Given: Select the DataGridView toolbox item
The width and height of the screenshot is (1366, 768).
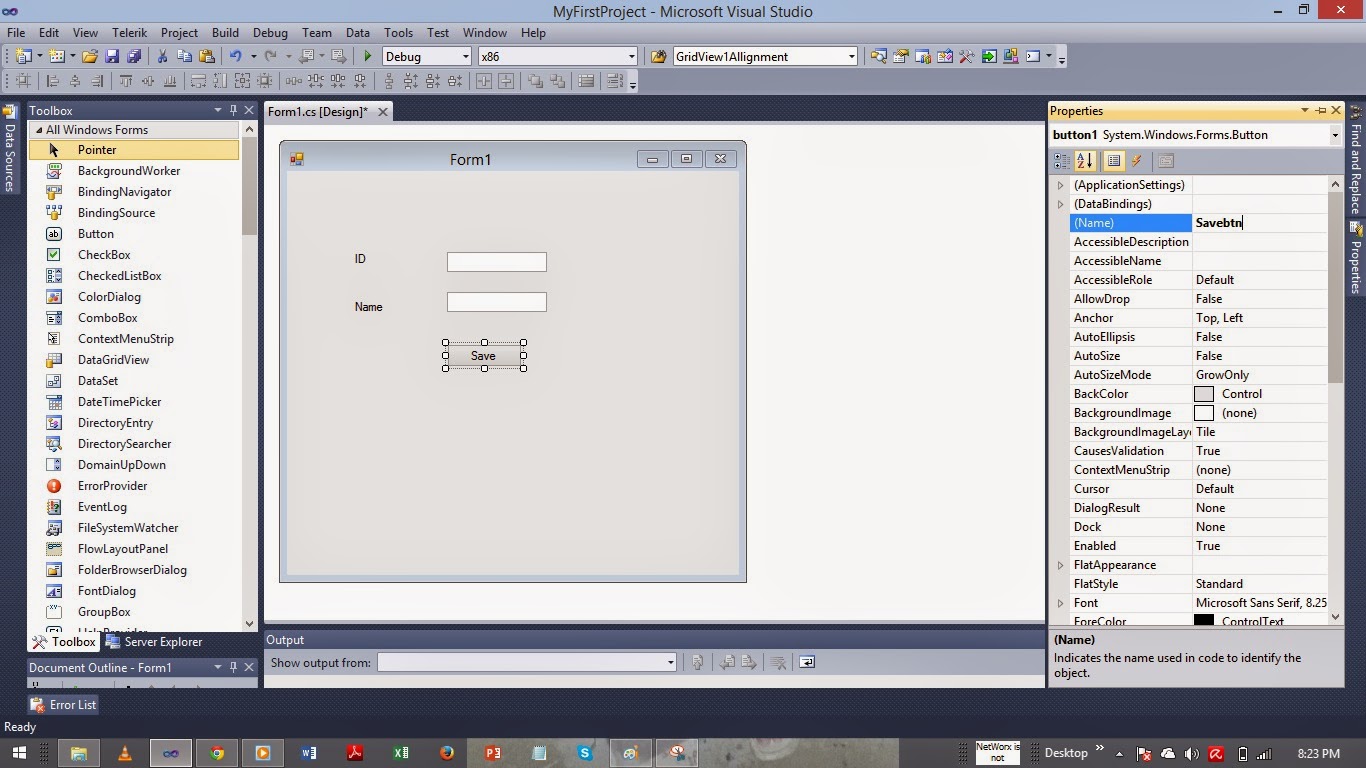Looking at the screenshot, I should tap(113, 360).
